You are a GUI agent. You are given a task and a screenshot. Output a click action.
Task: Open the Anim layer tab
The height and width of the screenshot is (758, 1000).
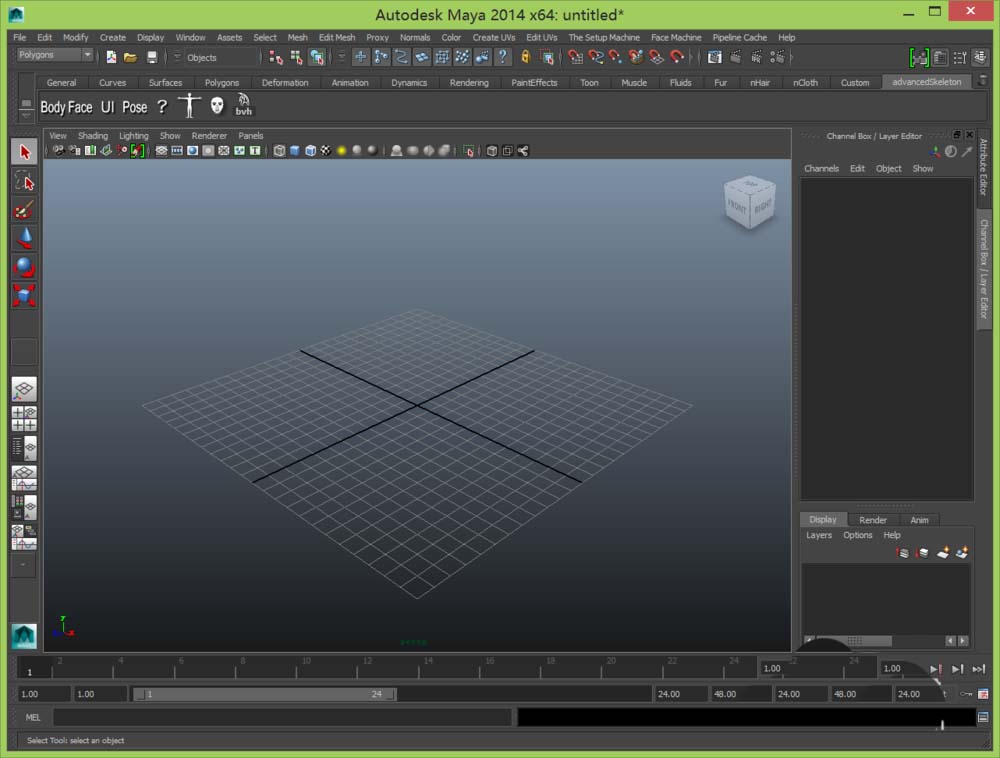[x=919, y=520]
